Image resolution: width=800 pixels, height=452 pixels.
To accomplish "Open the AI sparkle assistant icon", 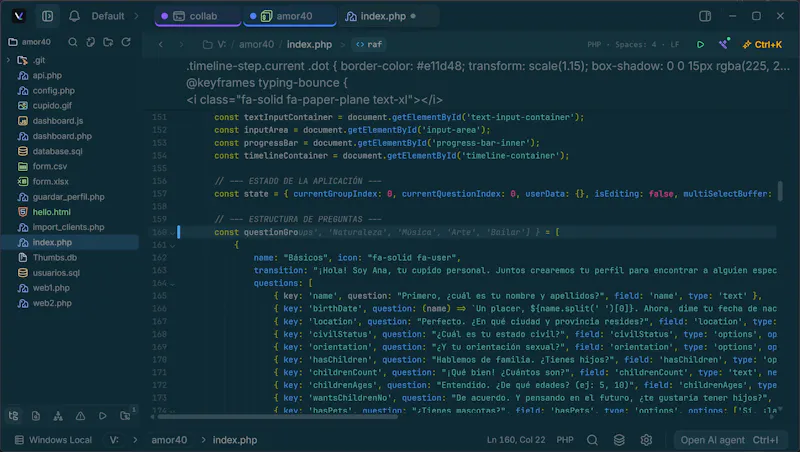I will pos(723,44).
